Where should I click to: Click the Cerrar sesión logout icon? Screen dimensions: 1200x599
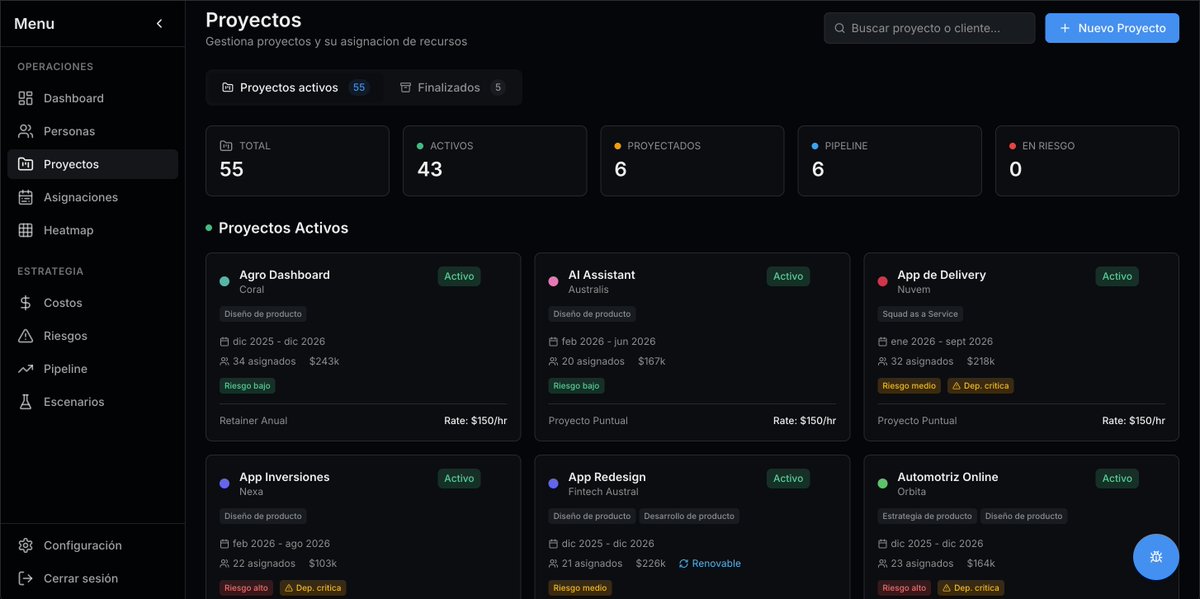tap(26, 579)
